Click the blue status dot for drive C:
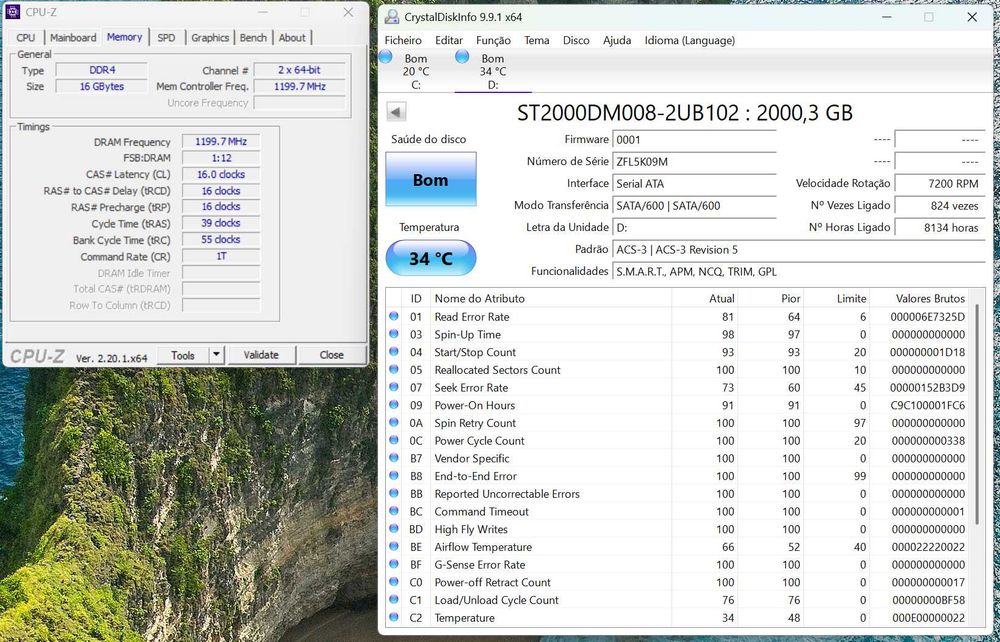Screen dimensions: 1000x642 tap(385, 57)
